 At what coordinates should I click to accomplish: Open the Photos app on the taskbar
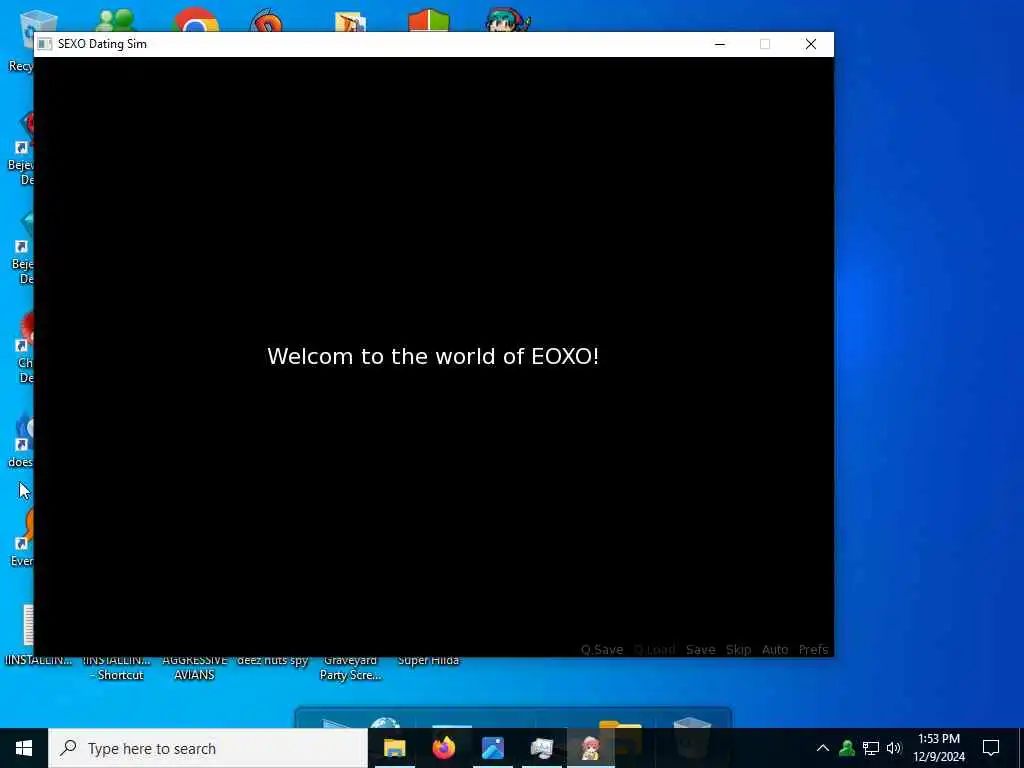(493, 748)
